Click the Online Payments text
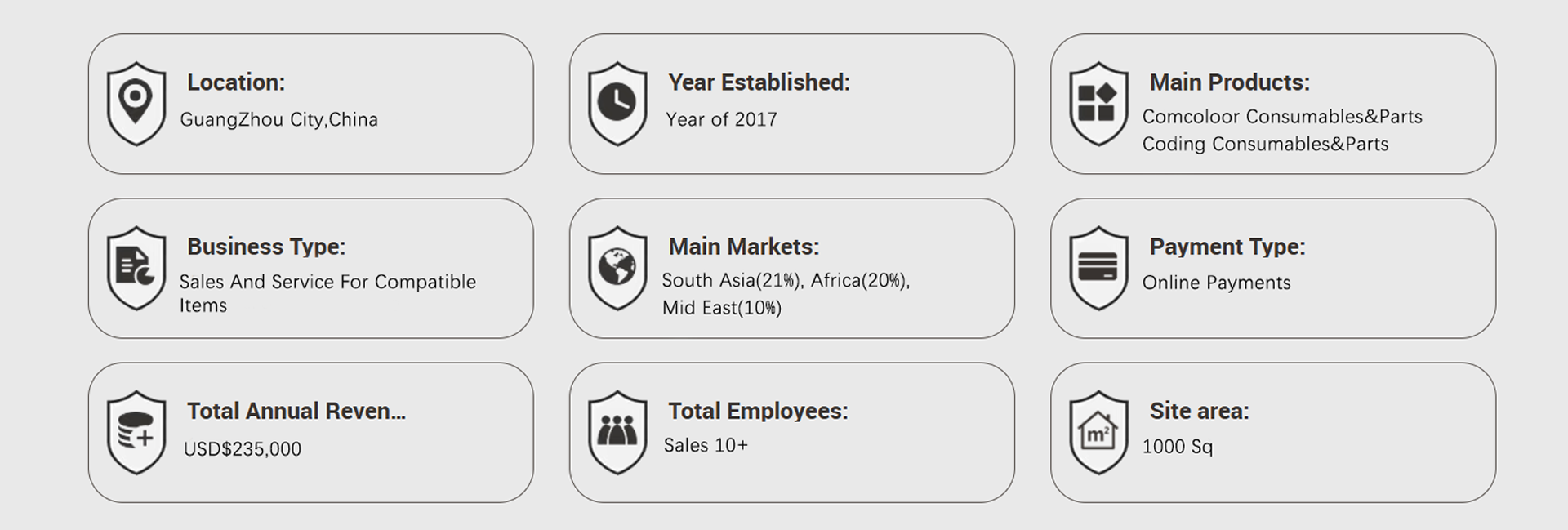This screenshot has width=1568, height=530. coord(1216,283)
